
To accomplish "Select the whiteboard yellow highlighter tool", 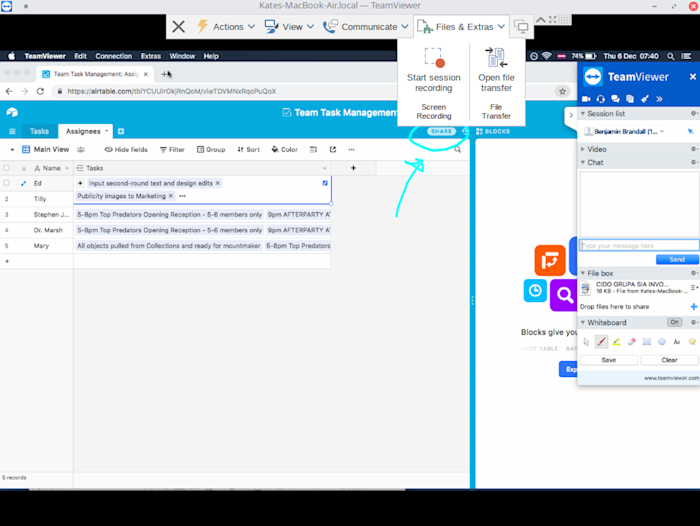I will pos(617,342).
